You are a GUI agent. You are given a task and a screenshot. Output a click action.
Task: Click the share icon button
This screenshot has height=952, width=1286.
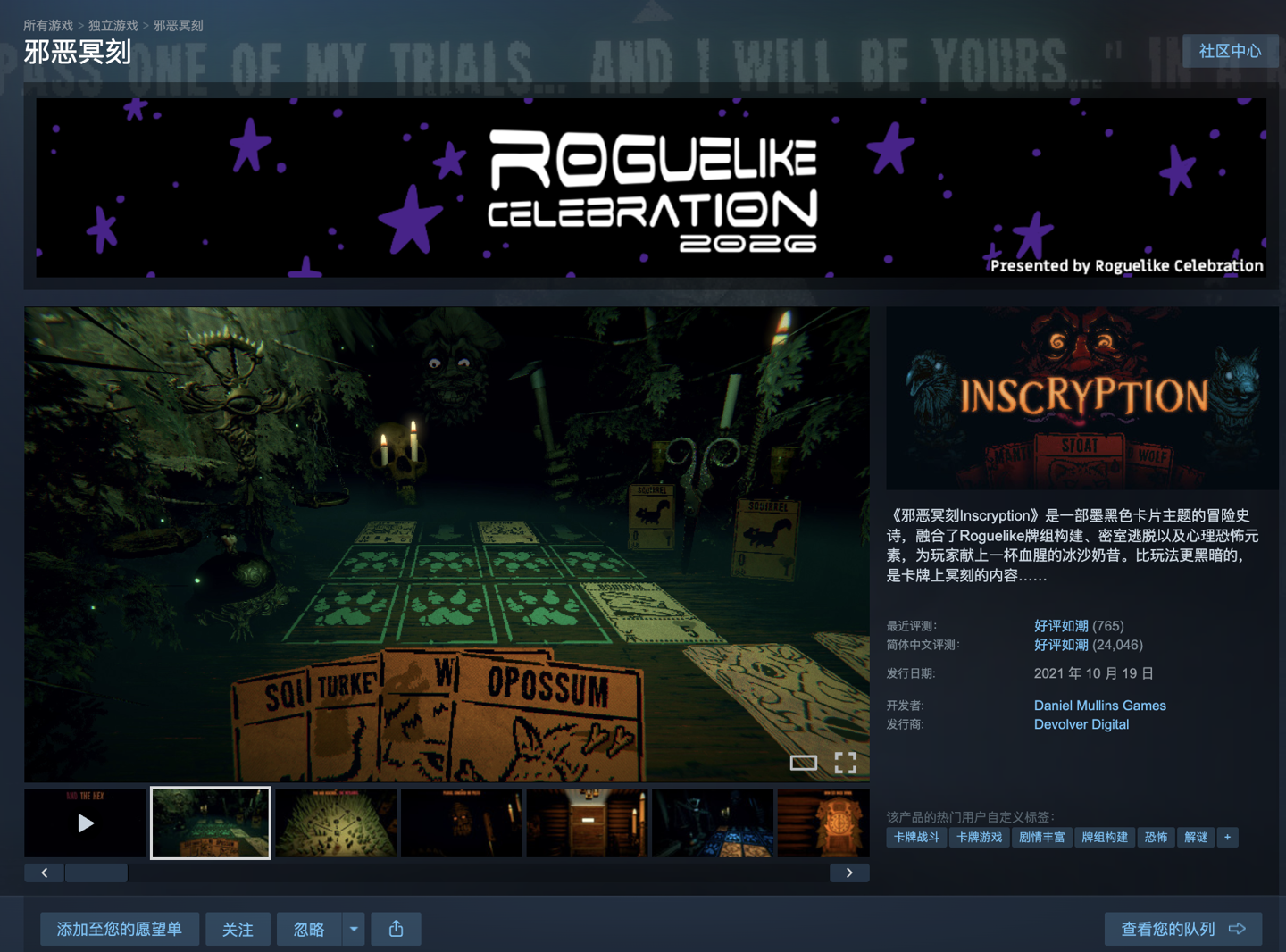(397, 929)
